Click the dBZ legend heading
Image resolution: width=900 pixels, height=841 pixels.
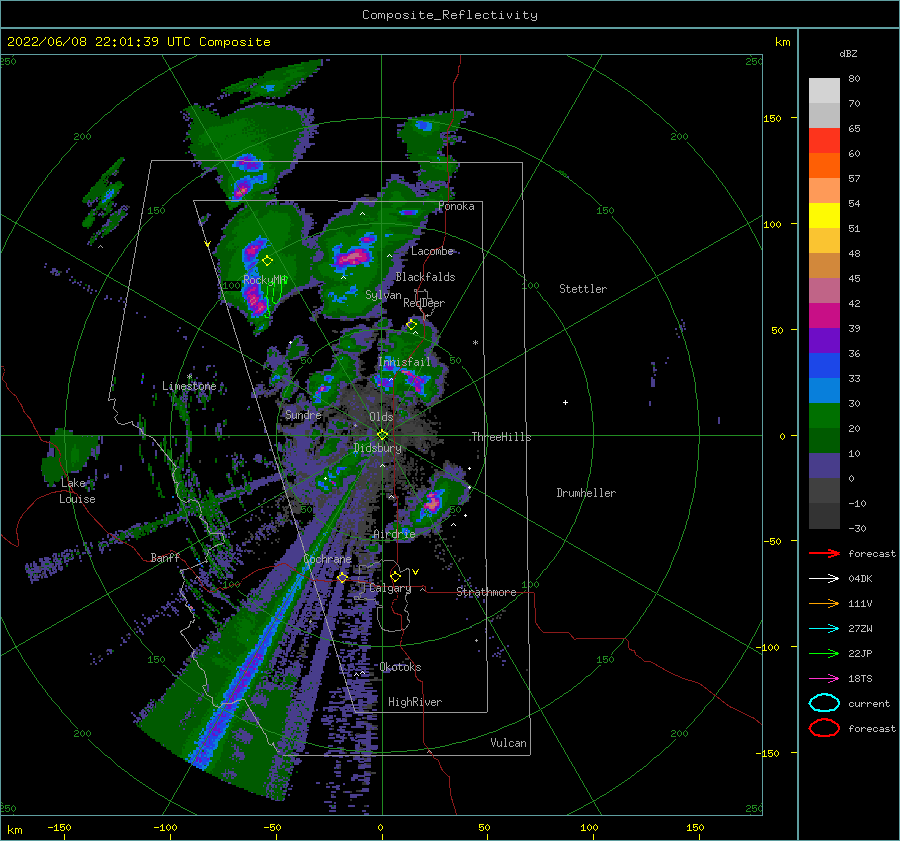click(x=848, y=53)
